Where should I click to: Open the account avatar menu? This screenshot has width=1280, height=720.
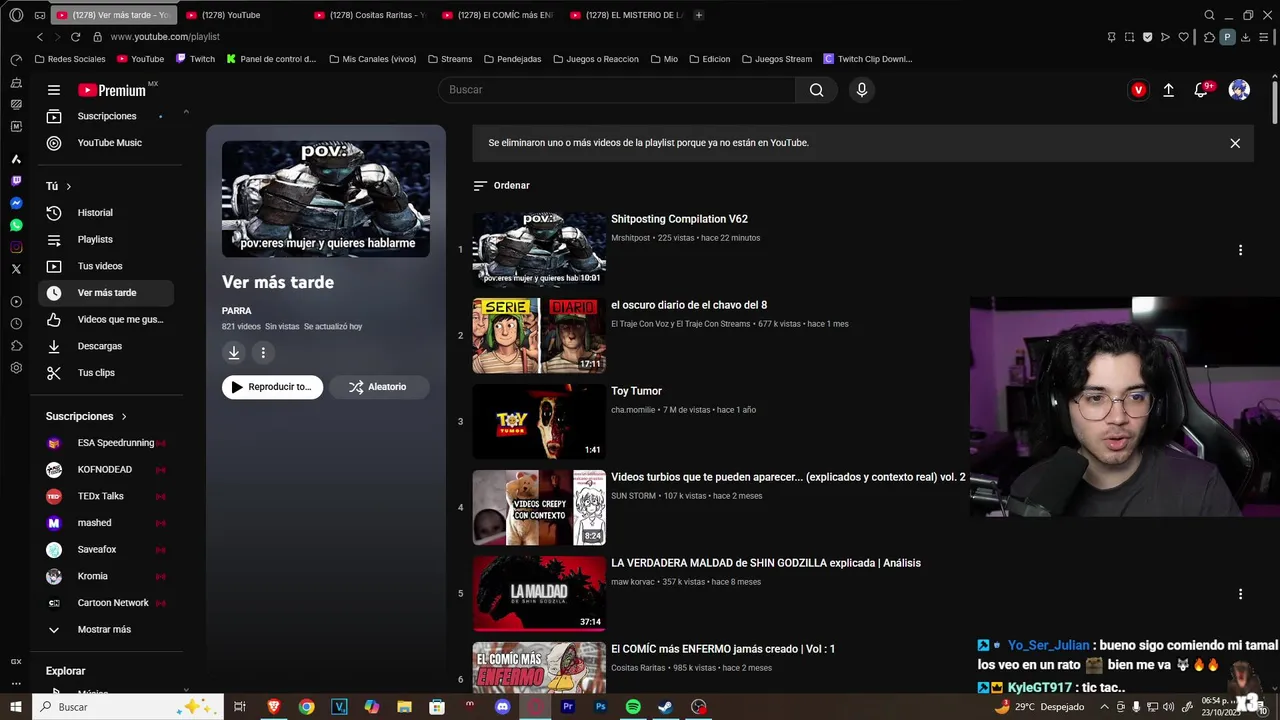click(1239, 90)
